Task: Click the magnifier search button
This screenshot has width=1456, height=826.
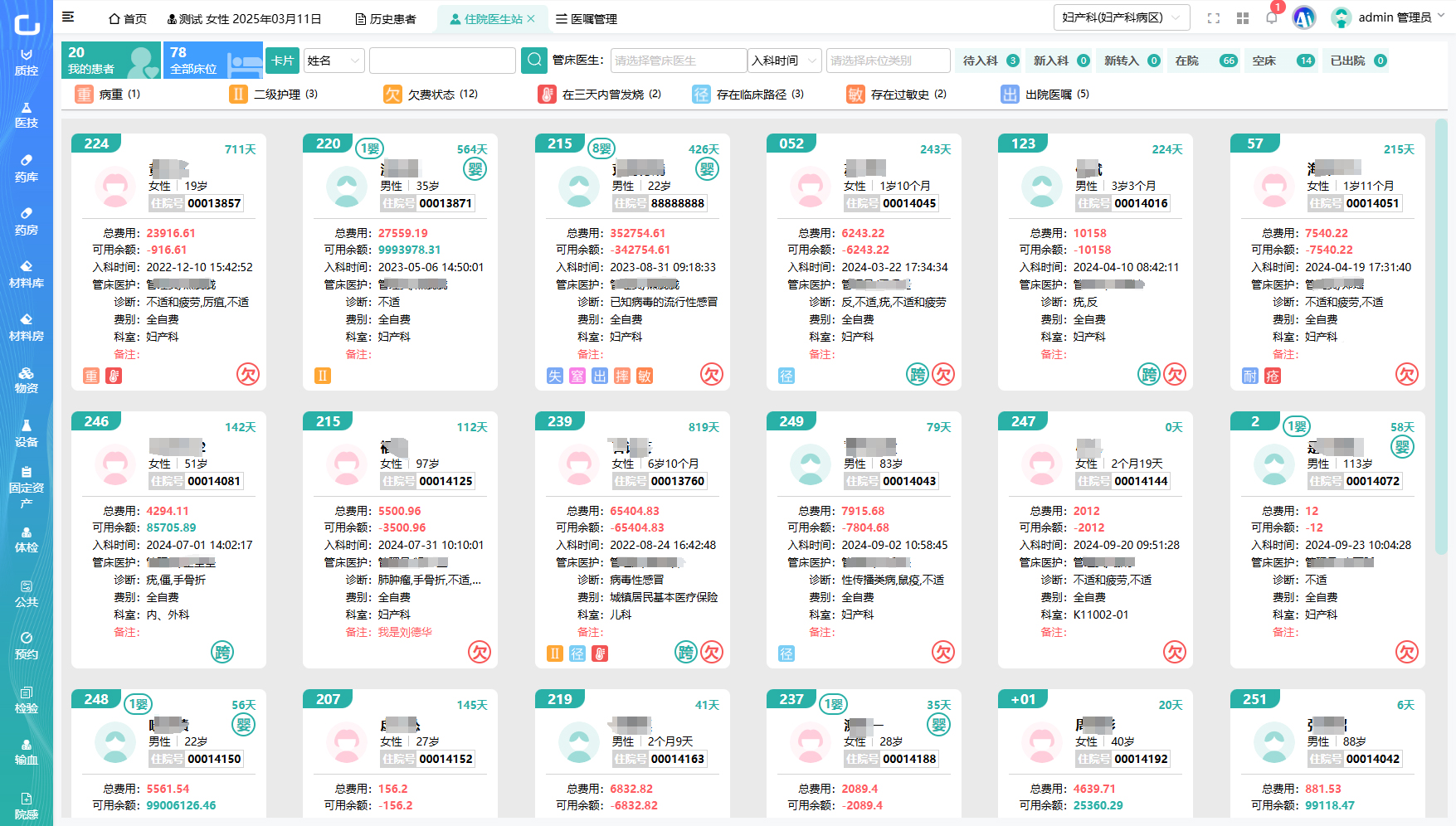Action: point(534,60)
